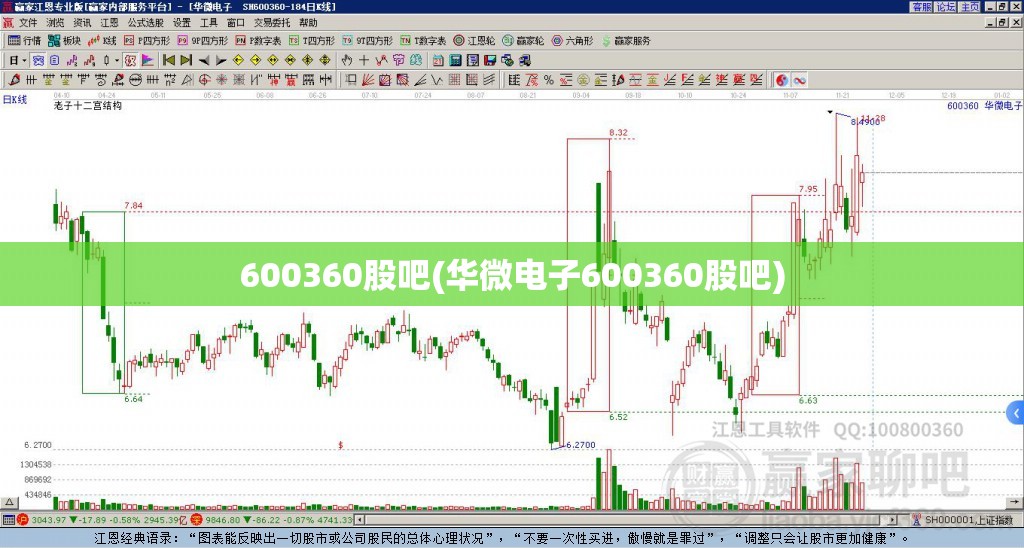Open 赢家服务 with dollar icon

[626, 40]
